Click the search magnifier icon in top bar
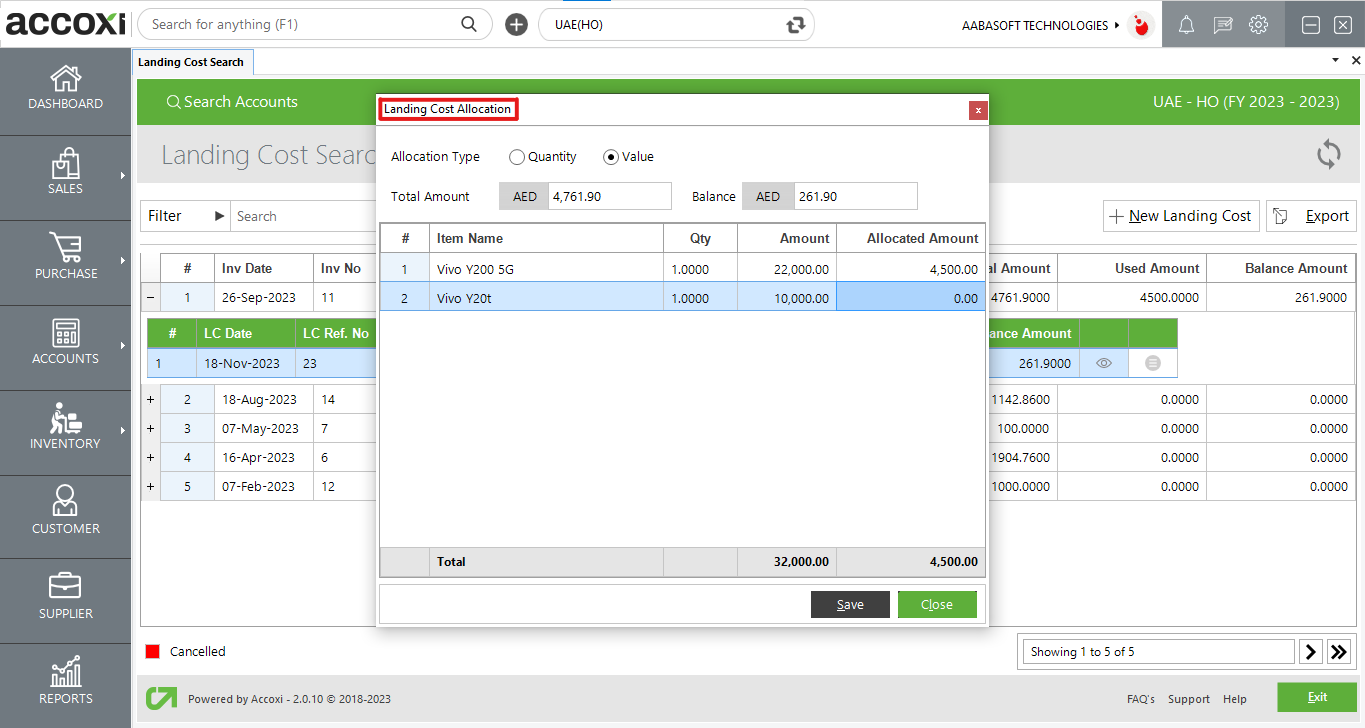1365x728 pixels. click(469, 24)
